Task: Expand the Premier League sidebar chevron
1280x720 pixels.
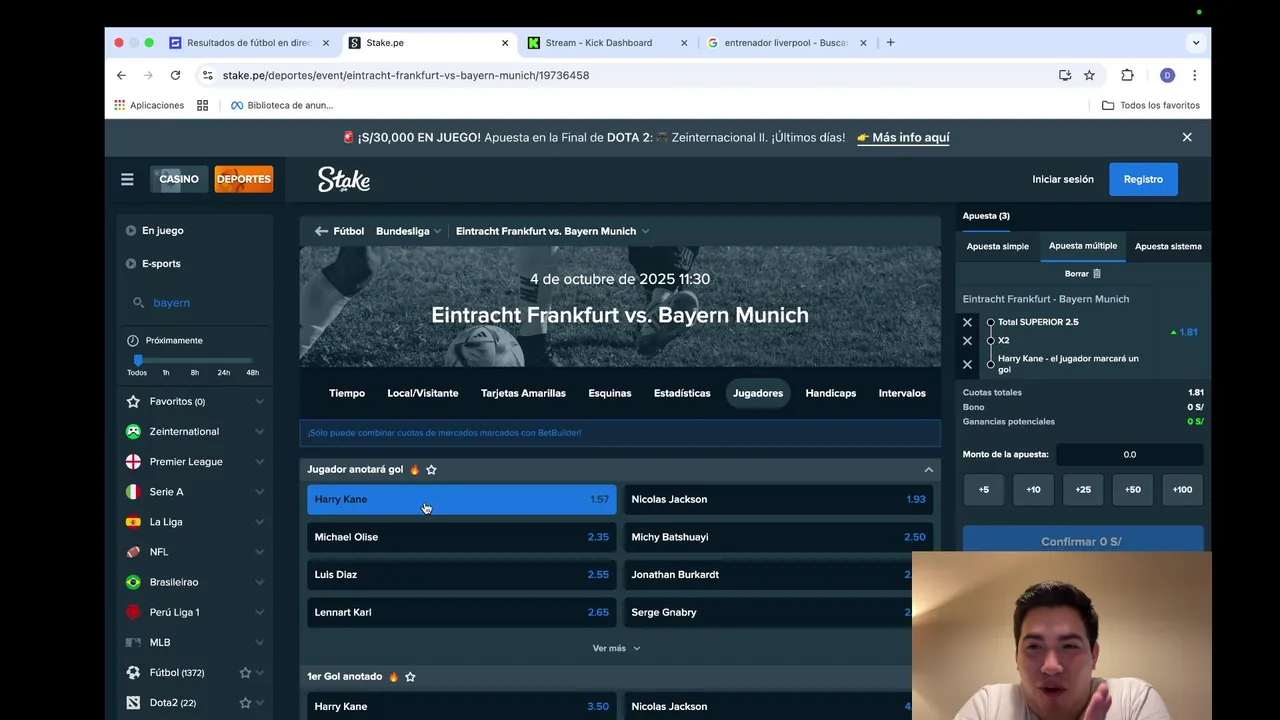Action: [259, 462]
